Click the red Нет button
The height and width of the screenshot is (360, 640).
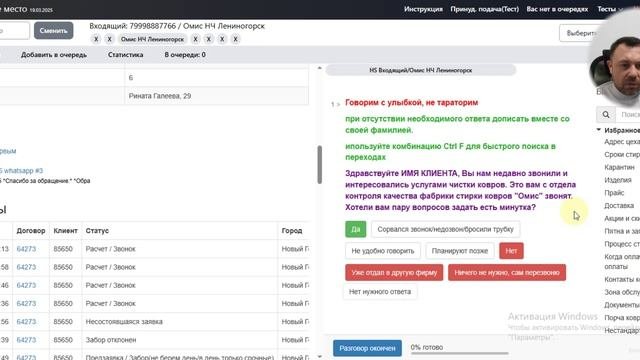click(x=511, y=251)
